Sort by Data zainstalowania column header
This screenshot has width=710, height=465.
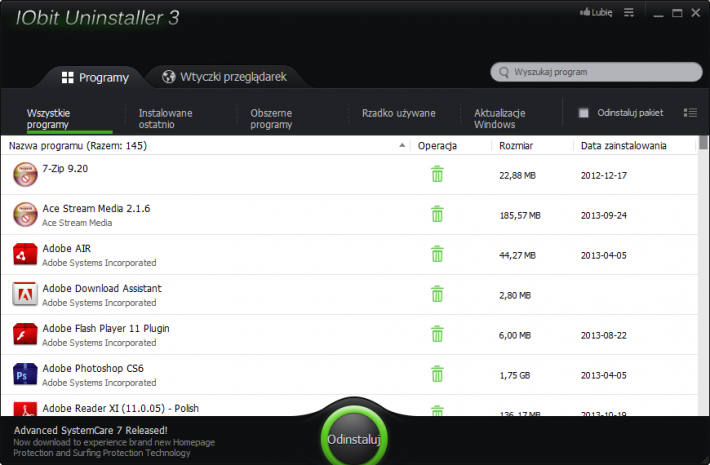click(624, 146)
